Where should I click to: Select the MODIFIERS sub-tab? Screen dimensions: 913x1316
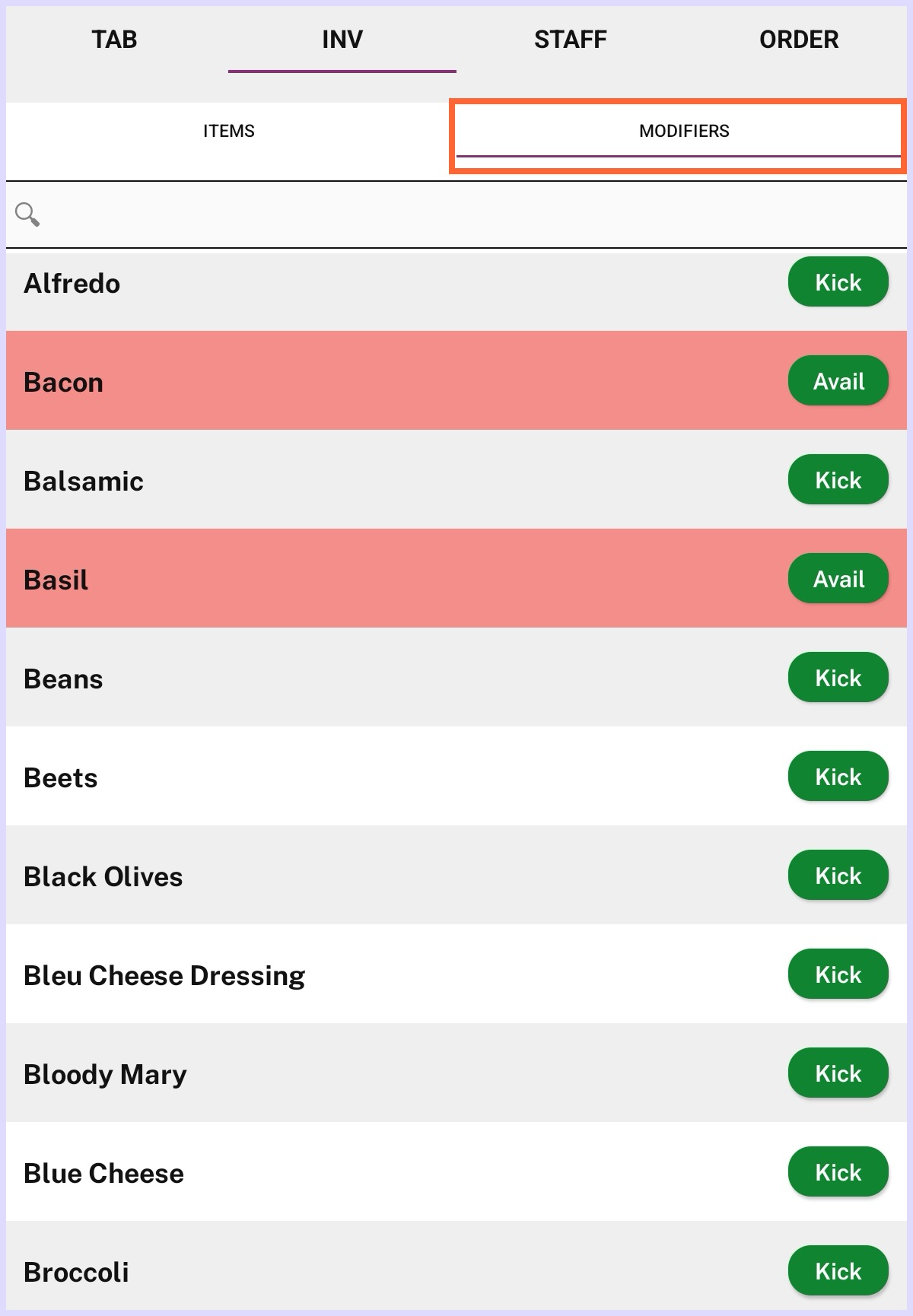tap(683, 131)
